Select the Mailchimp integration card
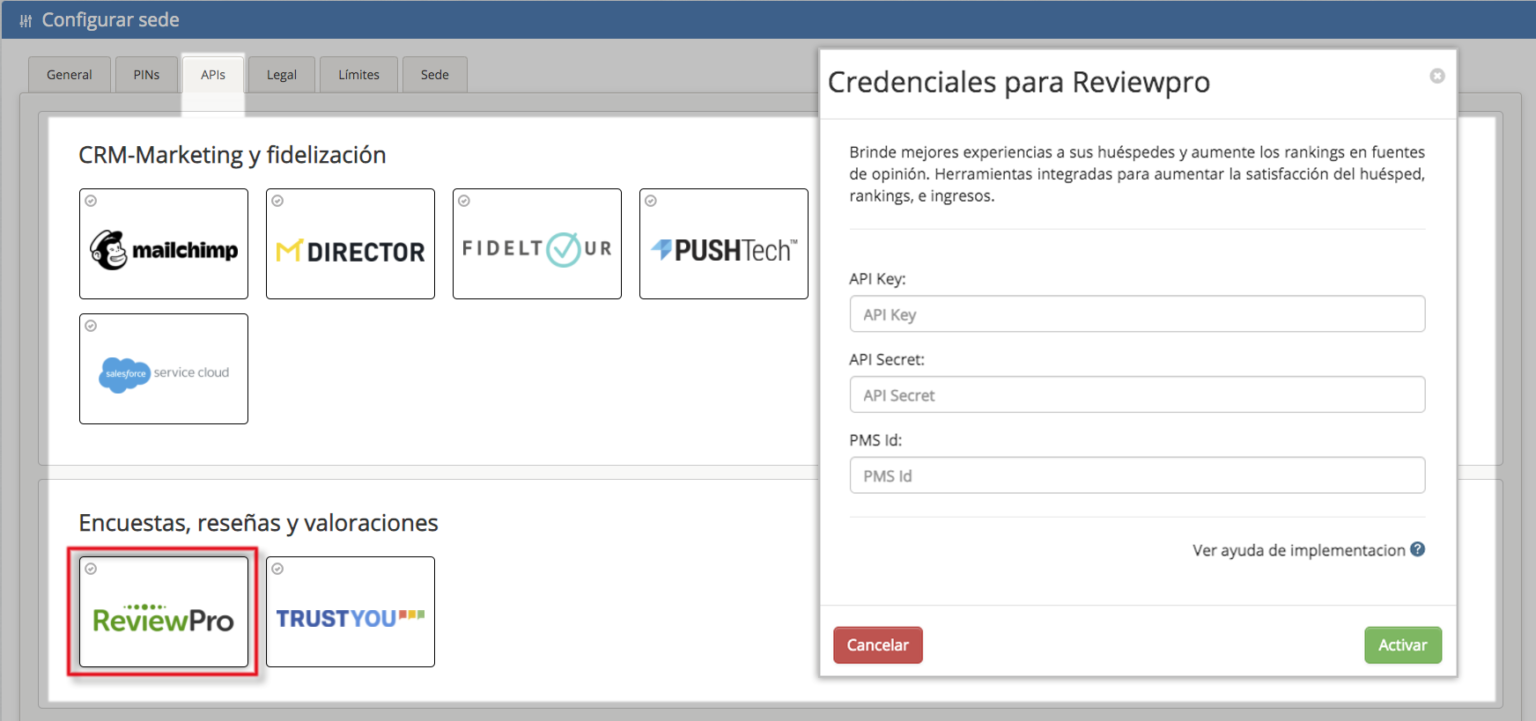This screenshot has width=1536, height=721. pyautogui.click(x=163, y=243)
